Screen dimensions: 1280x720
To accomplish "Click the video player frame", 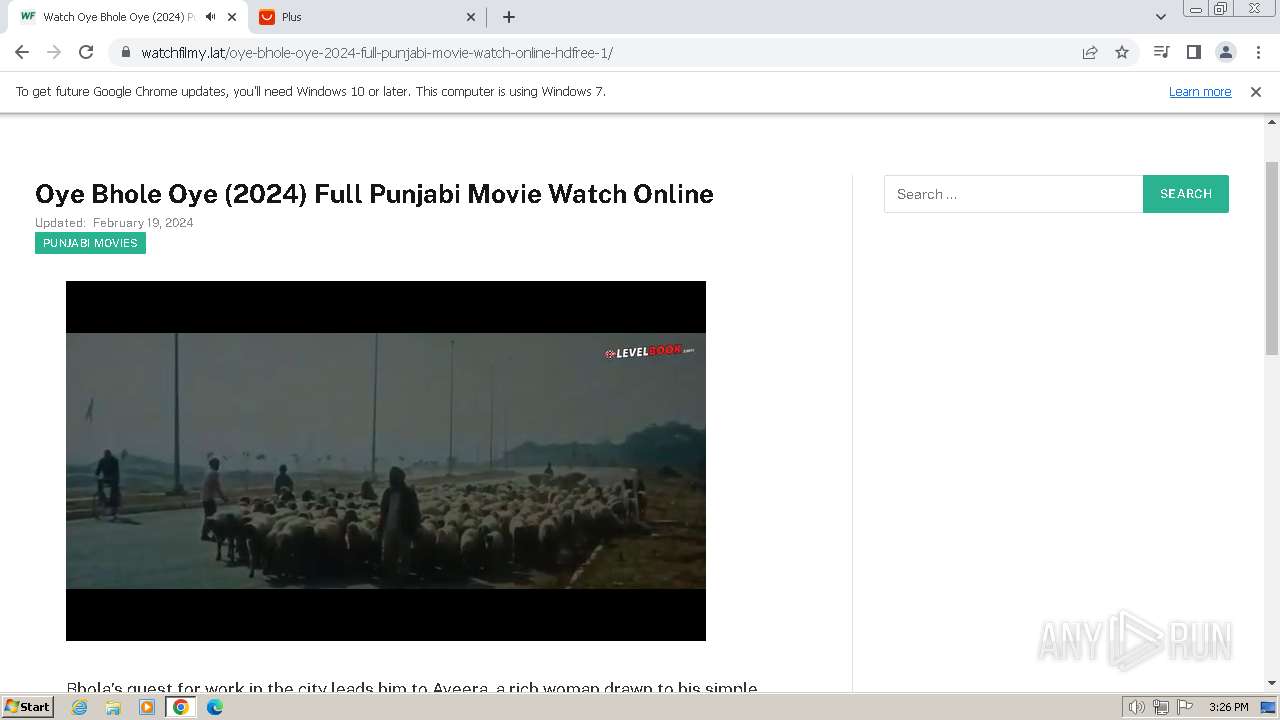I will 386,461.
